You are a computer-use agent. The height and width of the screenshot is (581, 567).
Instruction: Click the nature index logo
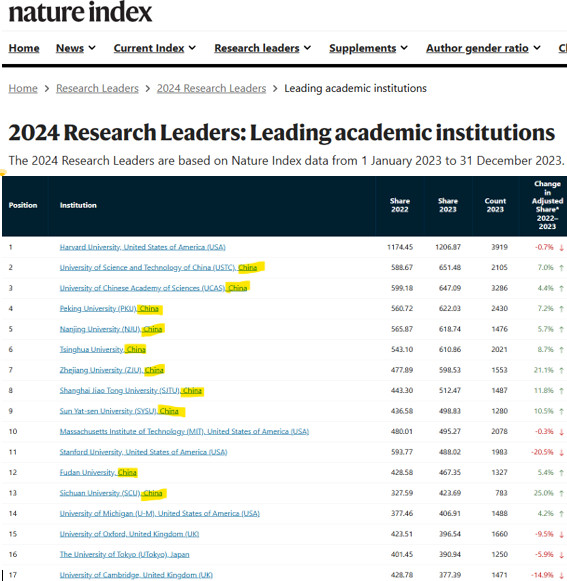[x=80, y=12]
